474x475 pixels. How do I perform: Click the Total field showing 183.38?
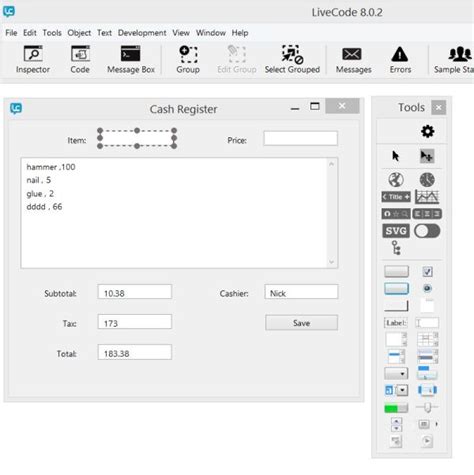point(135,352)
